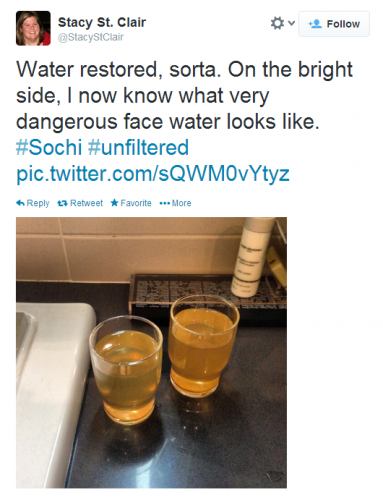Open the attached water glasses photo
The width and height of the screenshot is (383, 500).
pyautogui.click(x=151, y=353)
